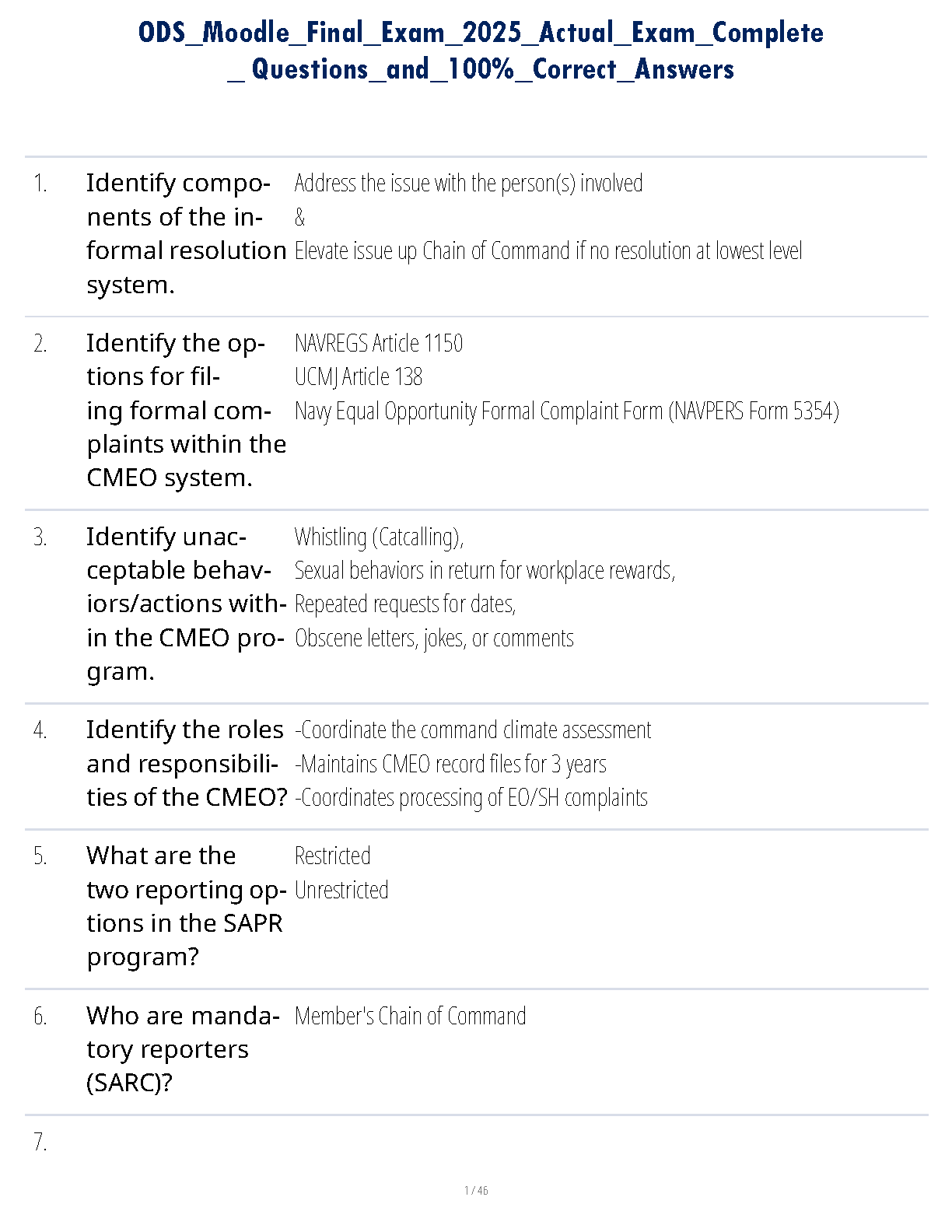Viewport: 952px width, 1232px height.
Task: Click 'Coordinate the command climate assessment' answer
Action: tap(473, 730)
